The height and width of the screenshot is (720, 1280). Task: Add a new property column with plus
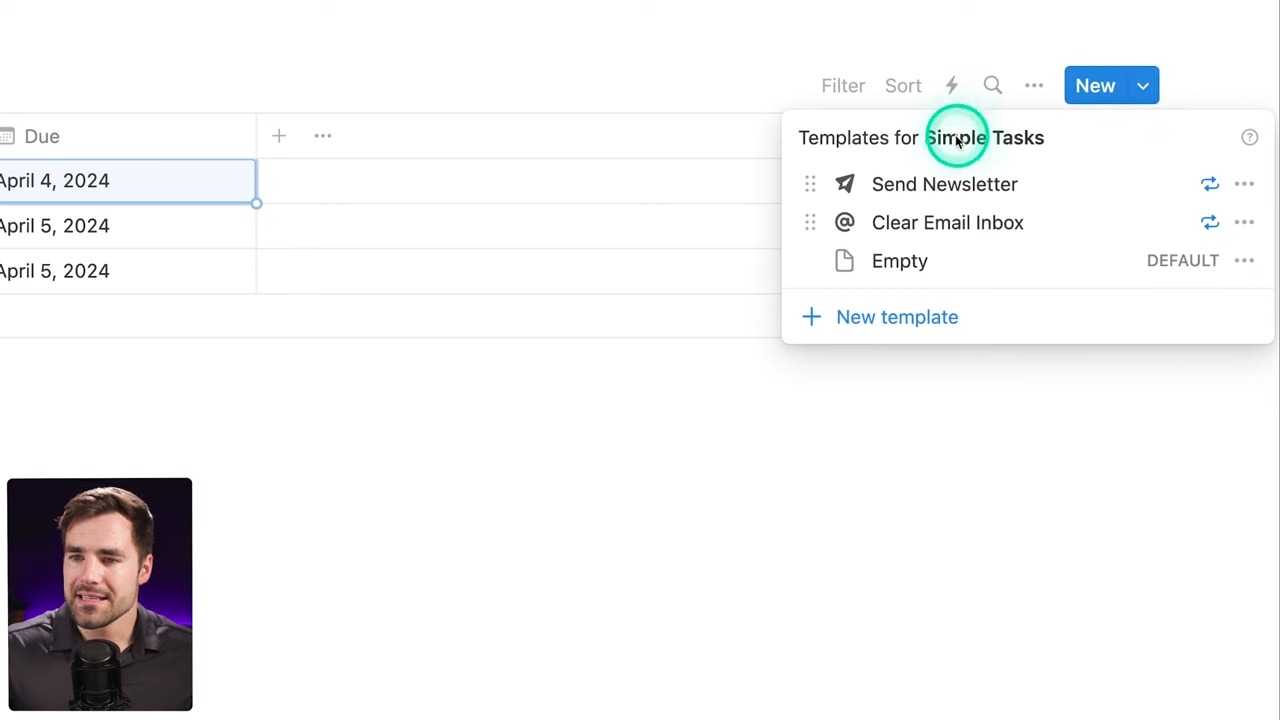coord(279,136)
